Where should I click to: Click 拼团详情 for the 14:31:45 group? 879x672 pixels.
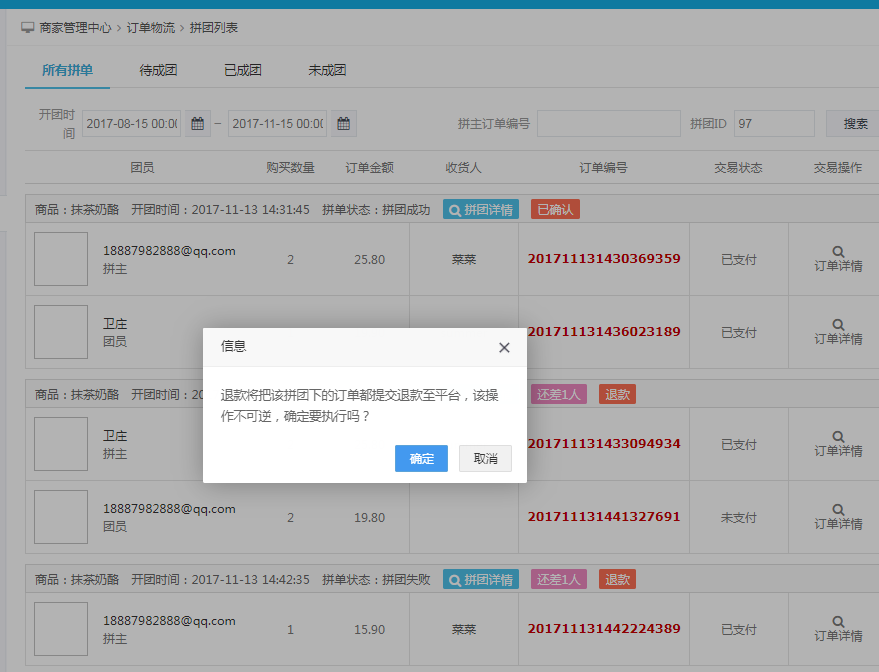481,210
